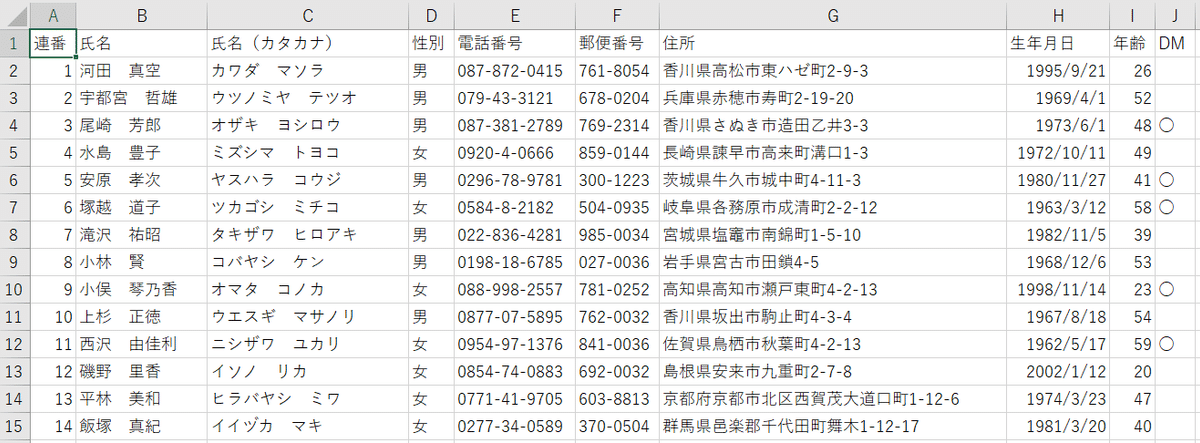This screenshot has height=443, width=1200.
Task: Select column A header
Action: [x=53, y=15]
